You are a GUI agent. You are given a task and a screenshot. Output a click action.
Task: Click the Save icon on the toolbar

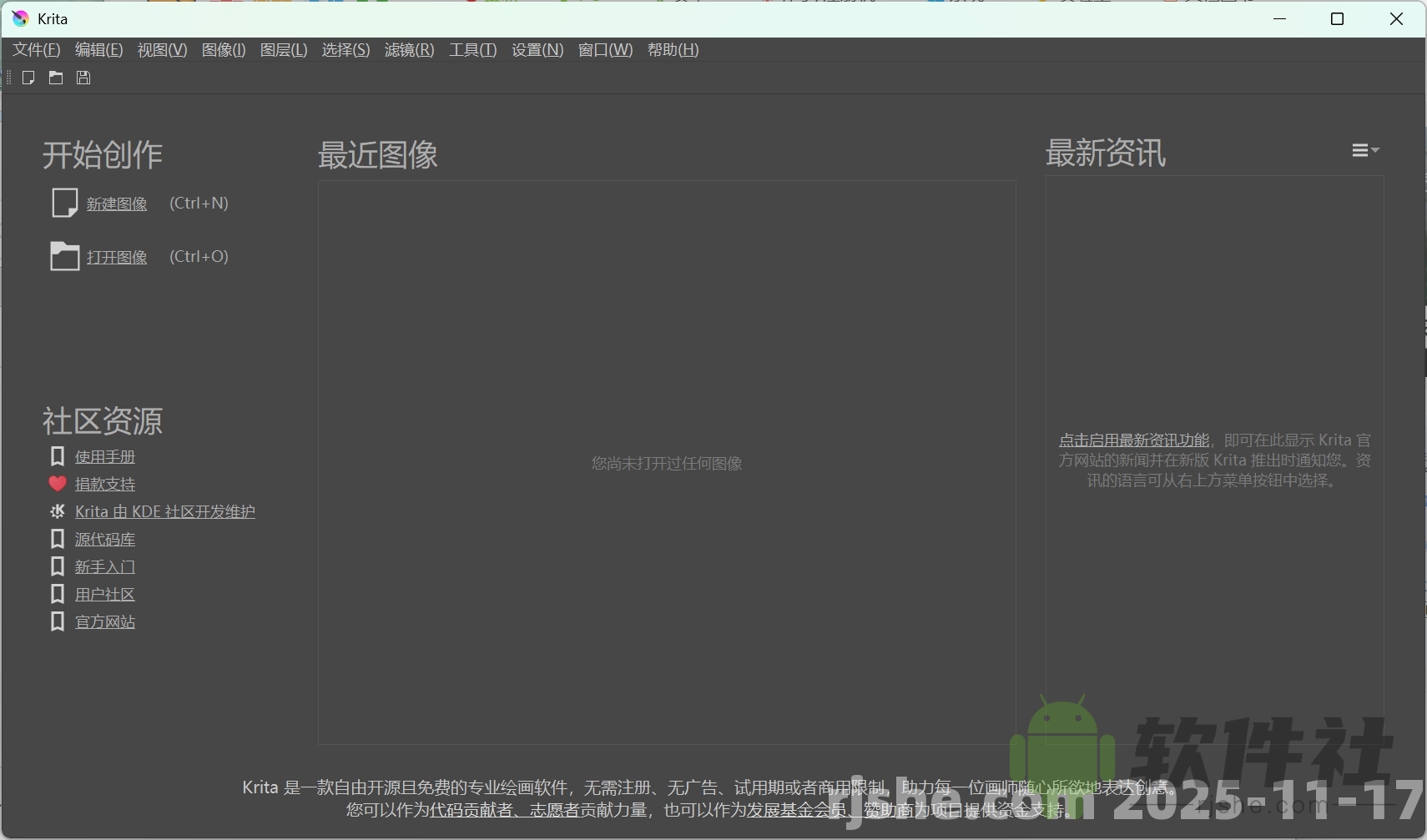click(x=82, y=78)
